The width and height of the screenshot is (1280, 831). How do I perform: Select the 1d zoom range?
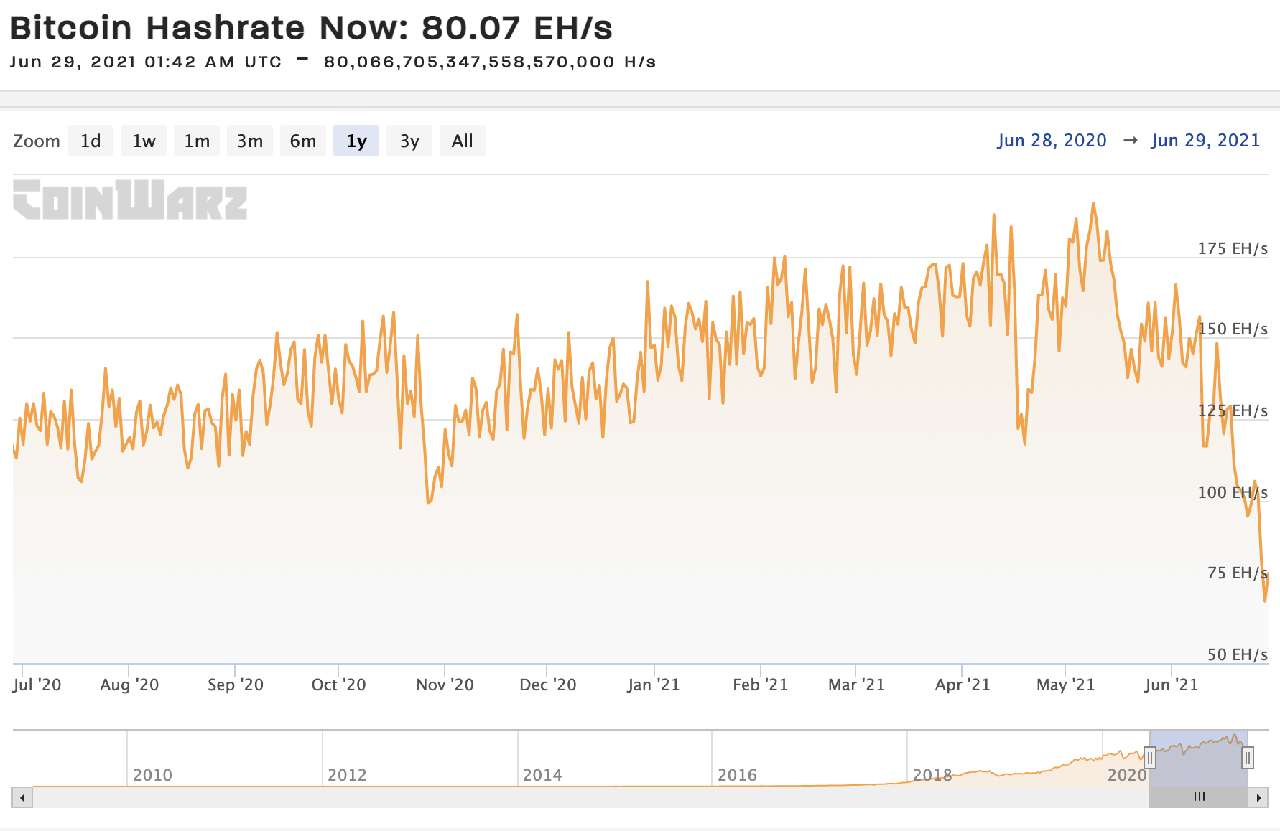pos(91,141)
